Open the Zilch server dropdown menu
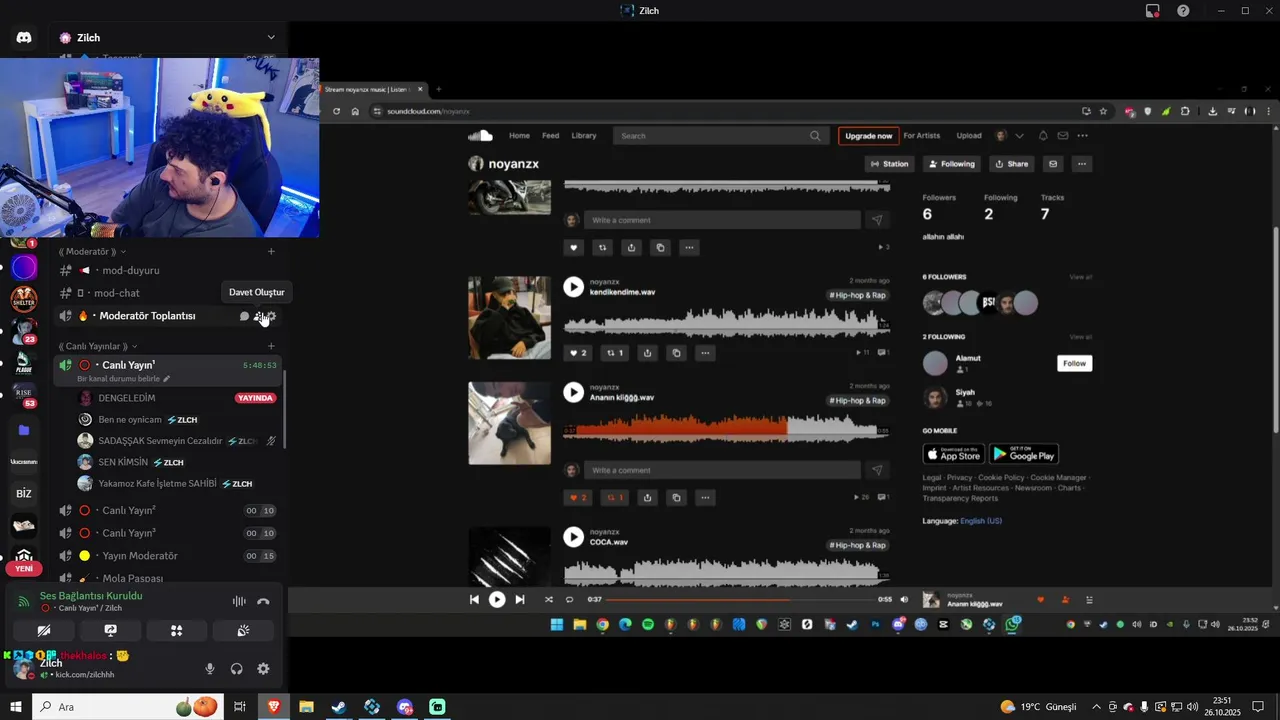1280x720 pixels. [271, 37]
